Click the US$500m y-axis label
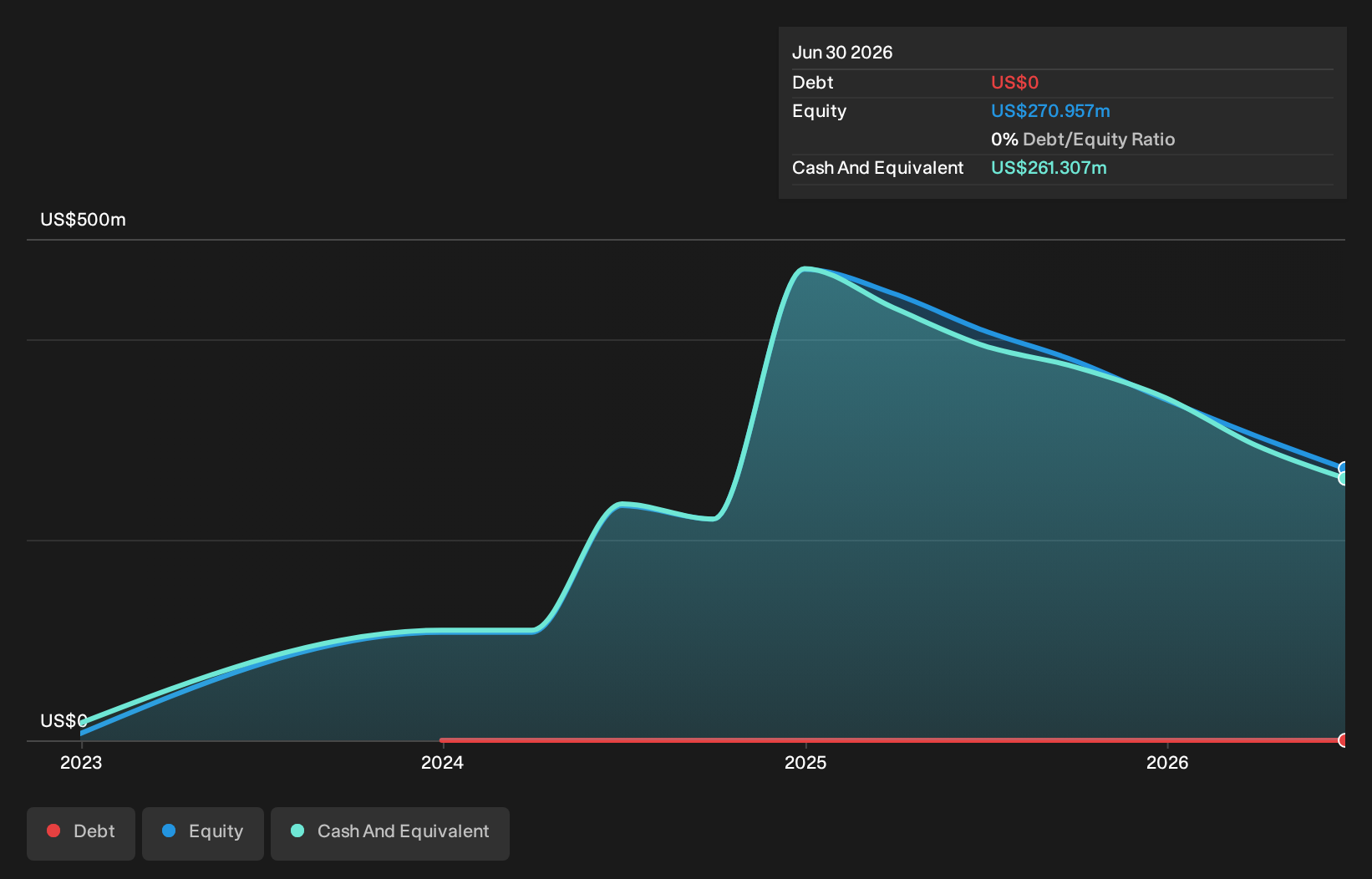Image resolution: width=1372 pixels, height=879 pixels. tap(84, 220)
